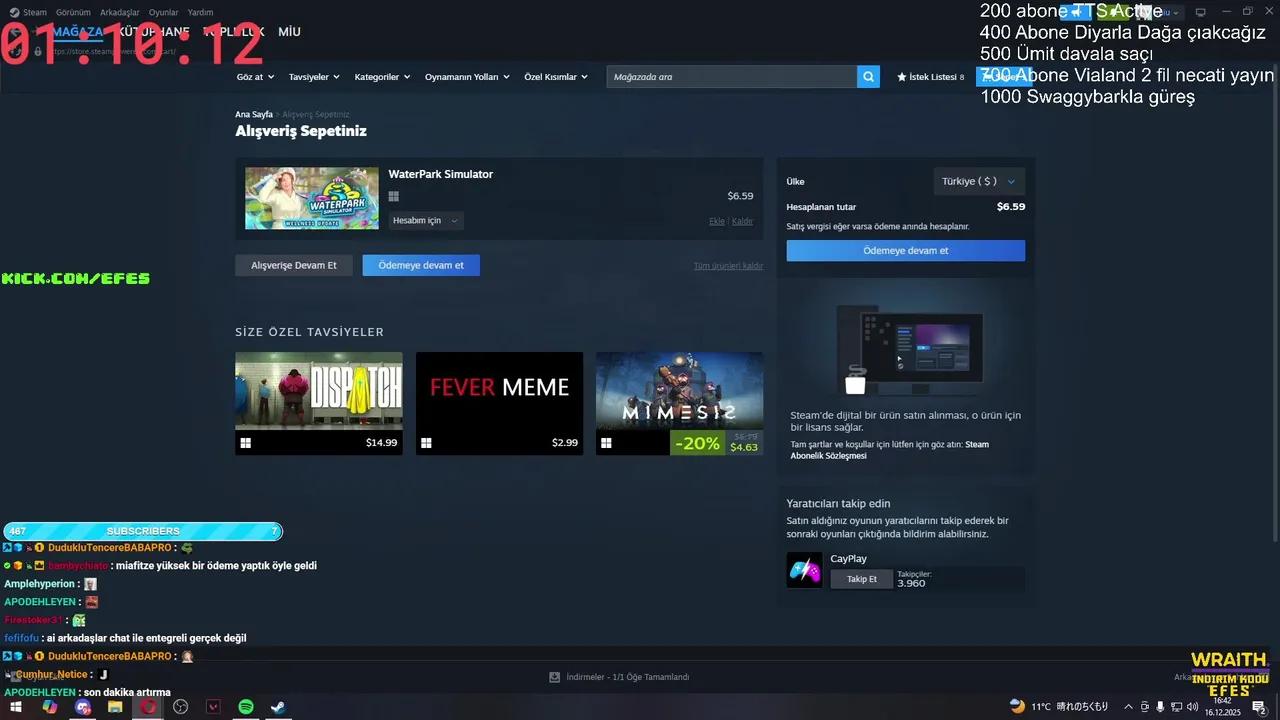This screenshot has width=1280, height=720.
Task: Click the magnifier search button in store
Action: (868, 77)
